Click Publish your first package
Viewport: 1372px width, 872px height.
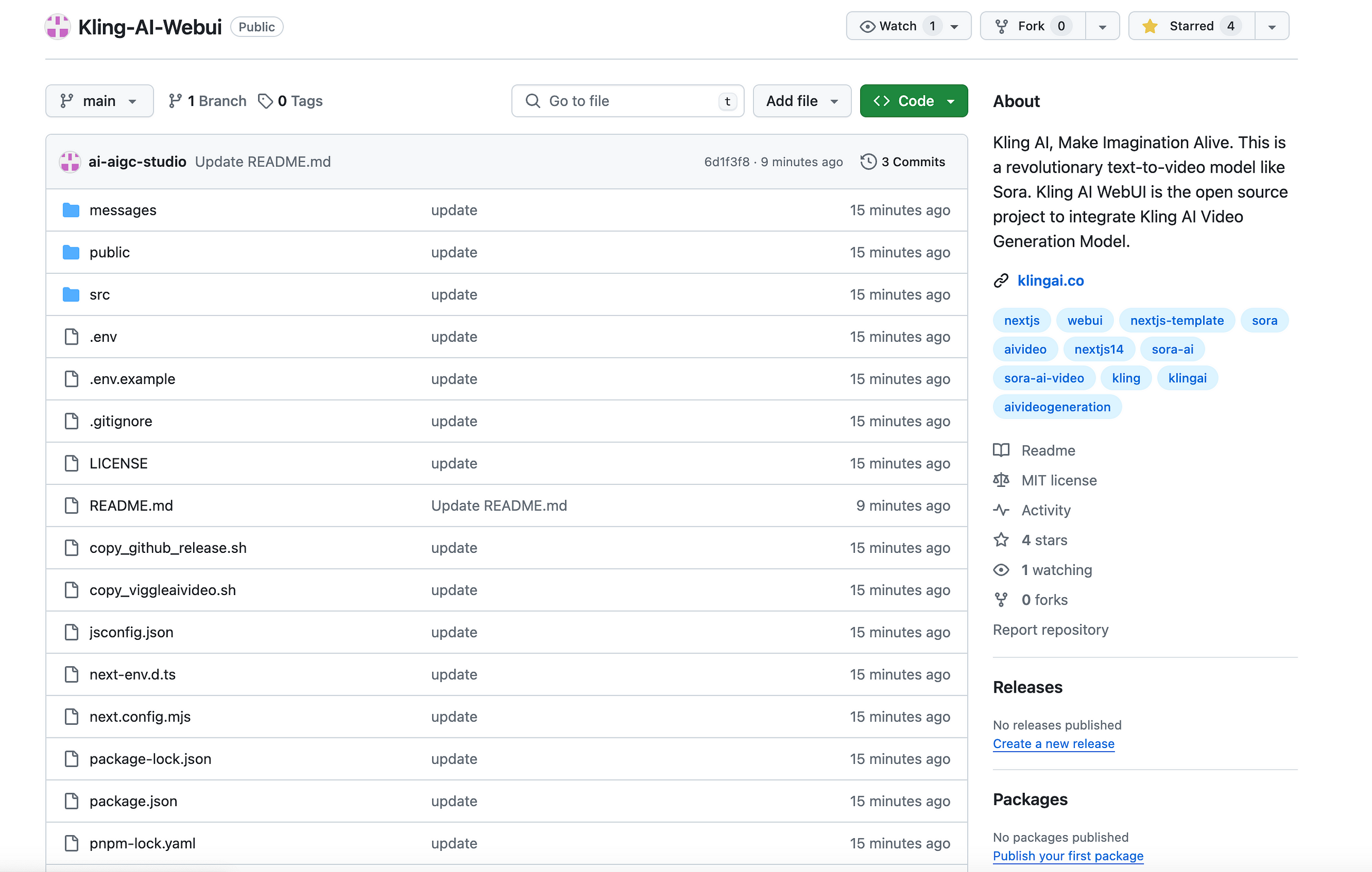1068,856
